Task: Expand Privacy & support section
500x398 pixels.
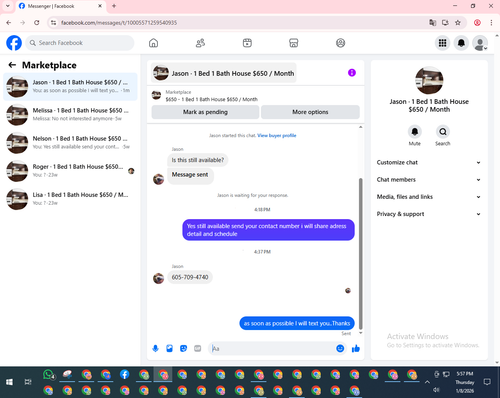Action: 429,214
